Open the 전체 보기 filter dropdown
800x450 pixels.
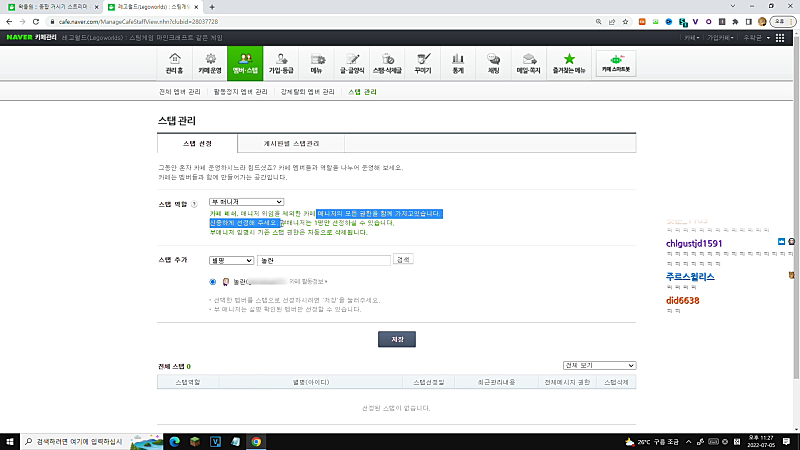tap(599, 366)
